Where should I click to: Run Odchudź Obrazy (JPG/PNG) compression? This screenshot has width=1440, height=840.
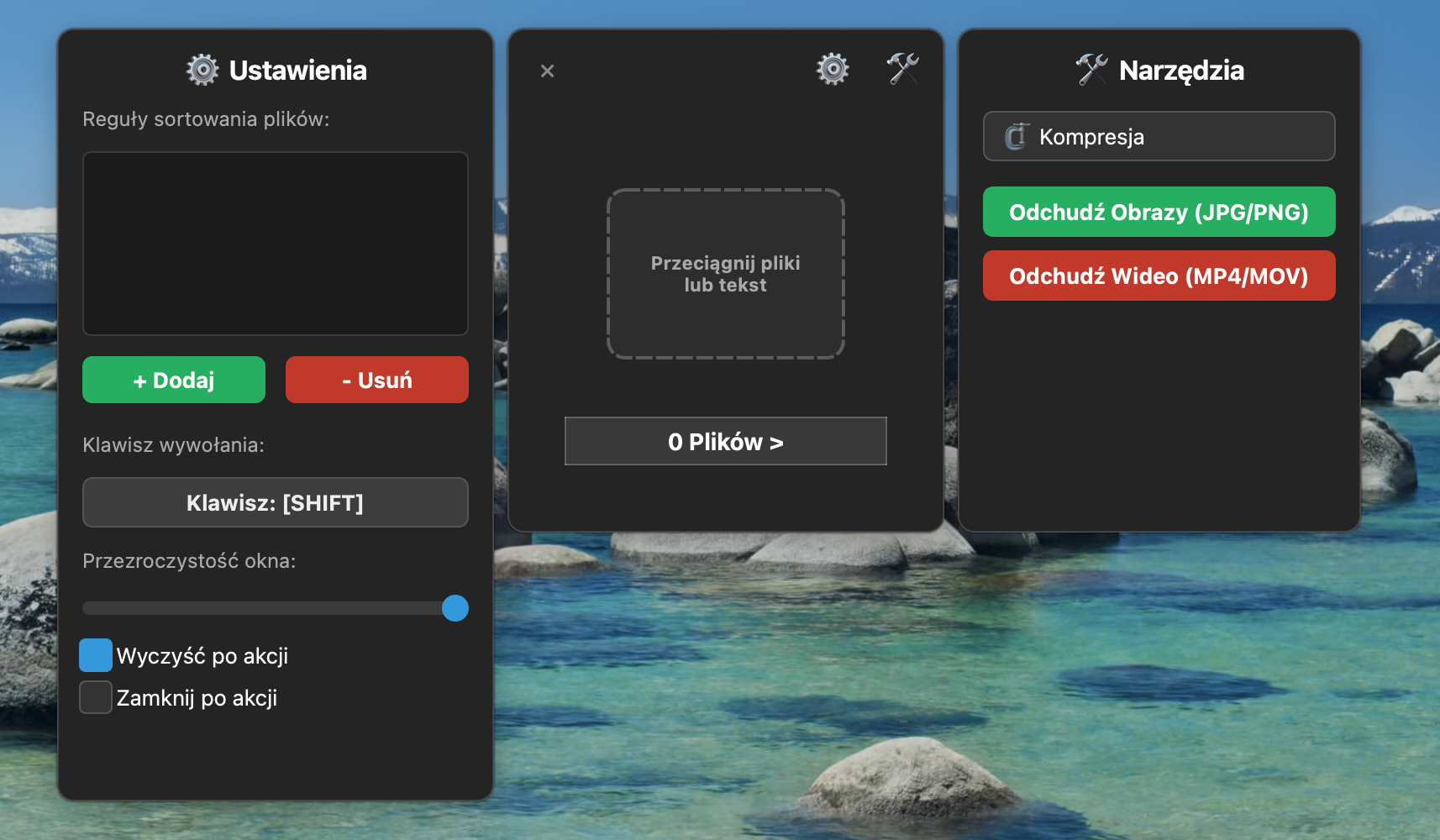pos(1159,212)
